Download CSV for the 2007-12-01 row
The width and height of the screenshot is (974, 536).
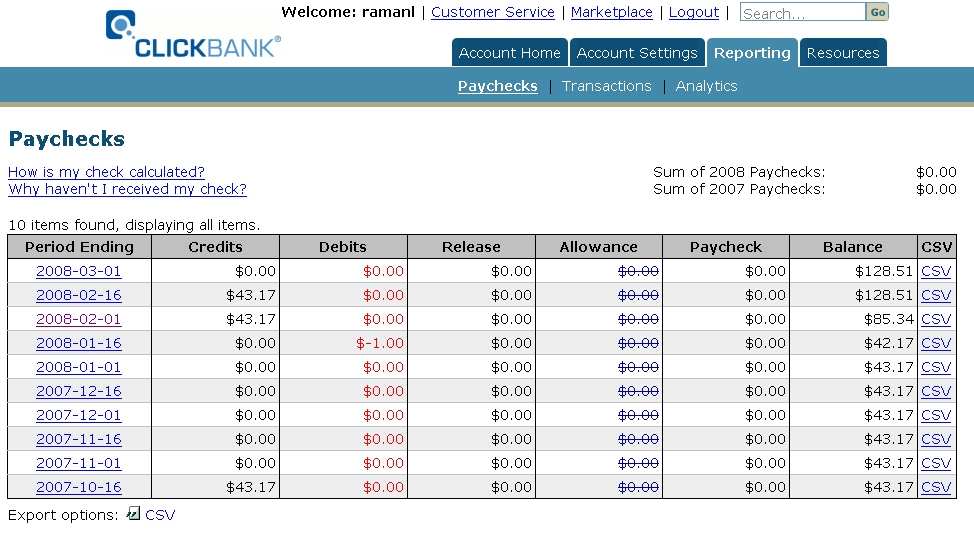point(936,416)
